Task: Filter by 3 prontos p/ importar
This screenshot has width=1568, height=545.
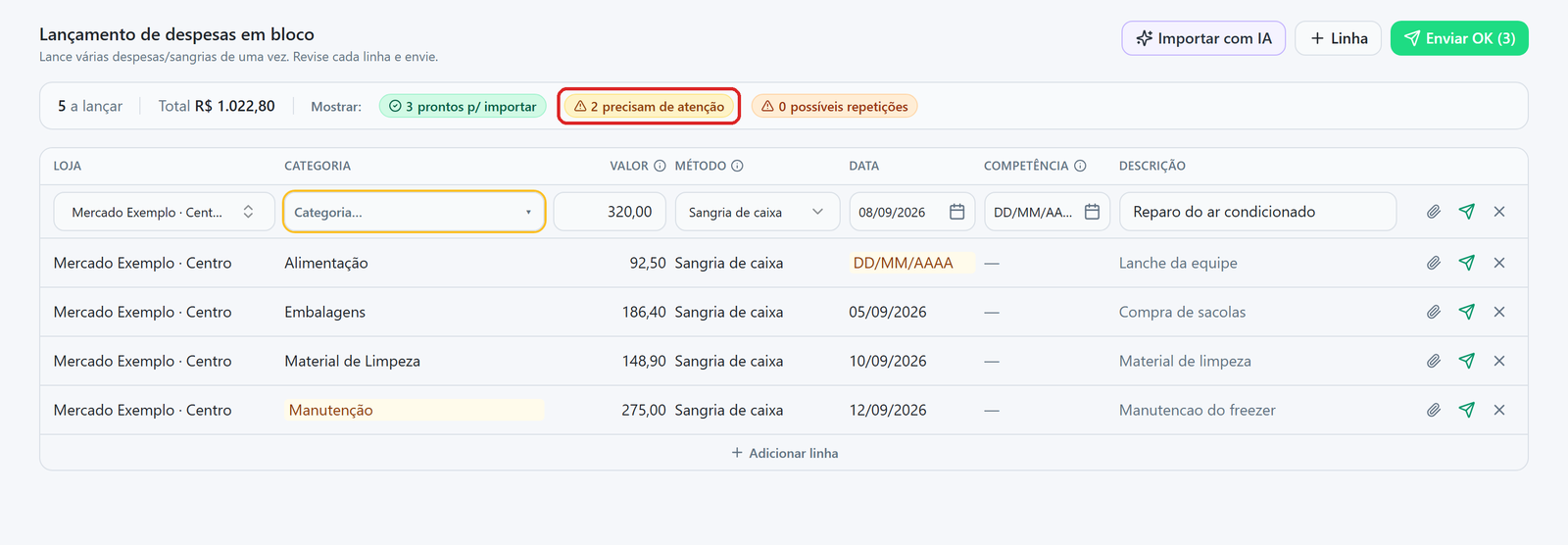Action: (x=463, y=106)
